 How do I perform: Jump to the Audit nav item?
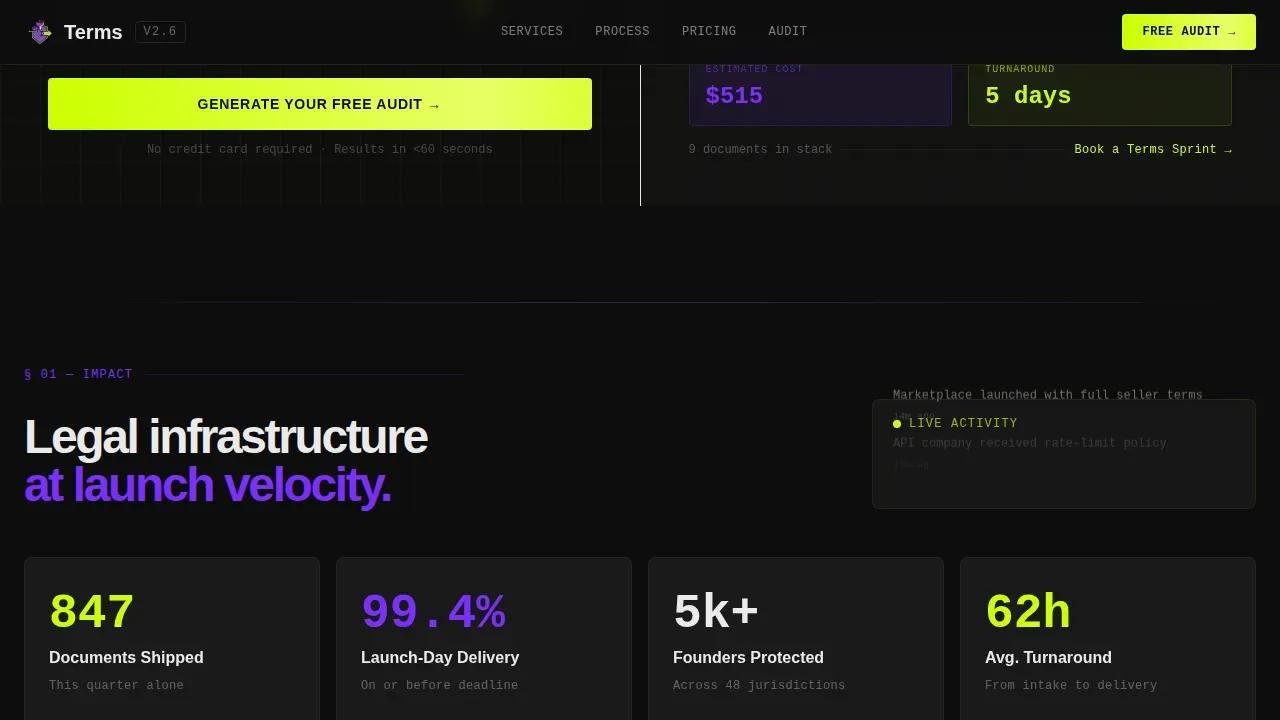[788, 32]
